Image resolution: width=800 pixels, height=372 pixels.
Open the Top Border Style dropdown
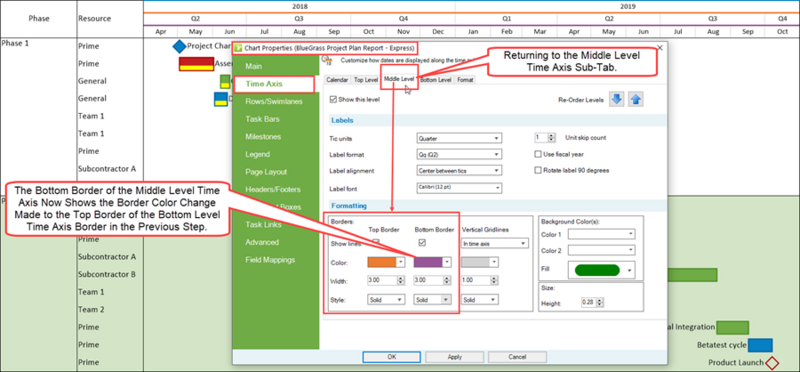pyautogui.click(x=386, y=300)
